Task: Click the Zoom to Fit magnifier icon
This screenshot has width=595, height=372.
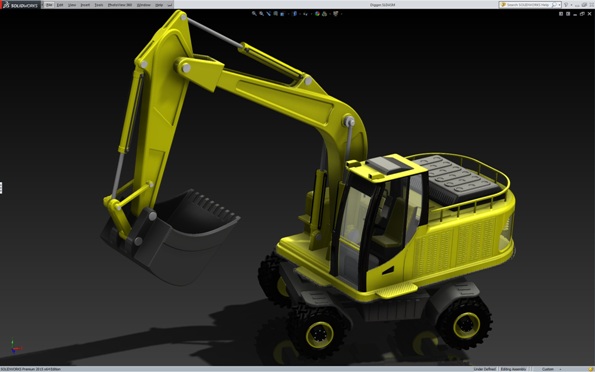Action: coord(254,14)
